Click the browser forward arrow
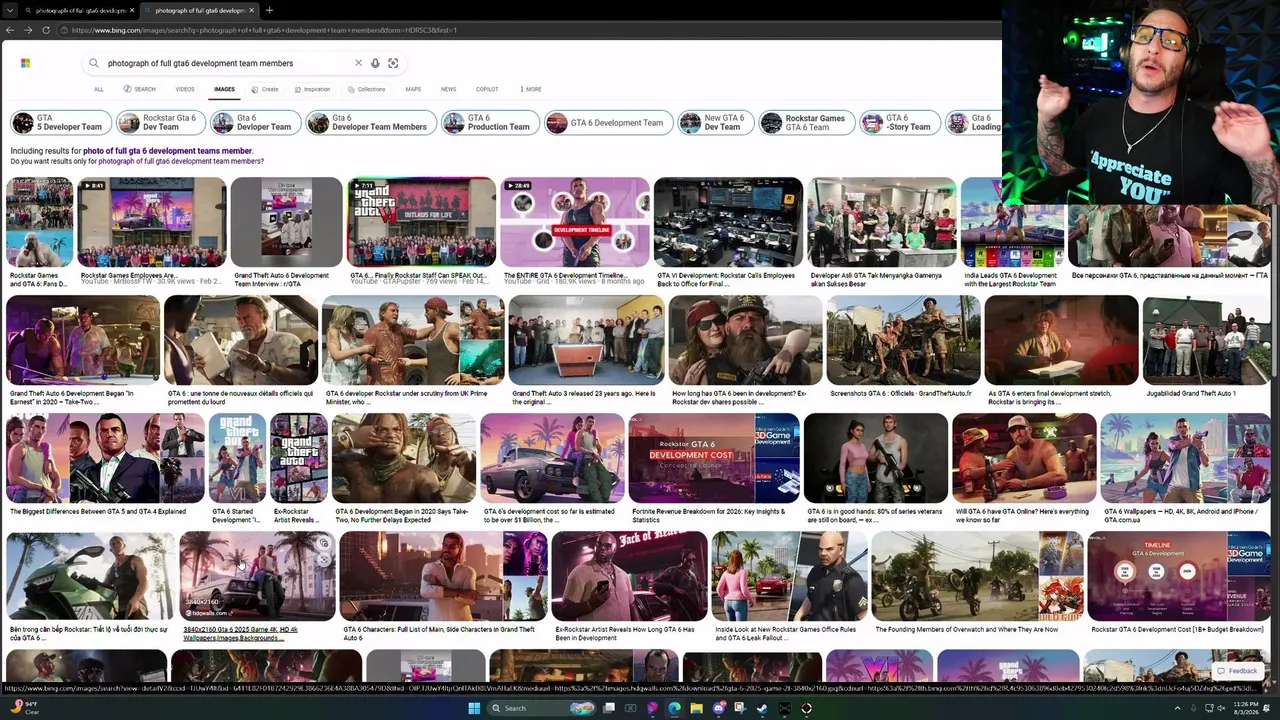 pos(30,30)
